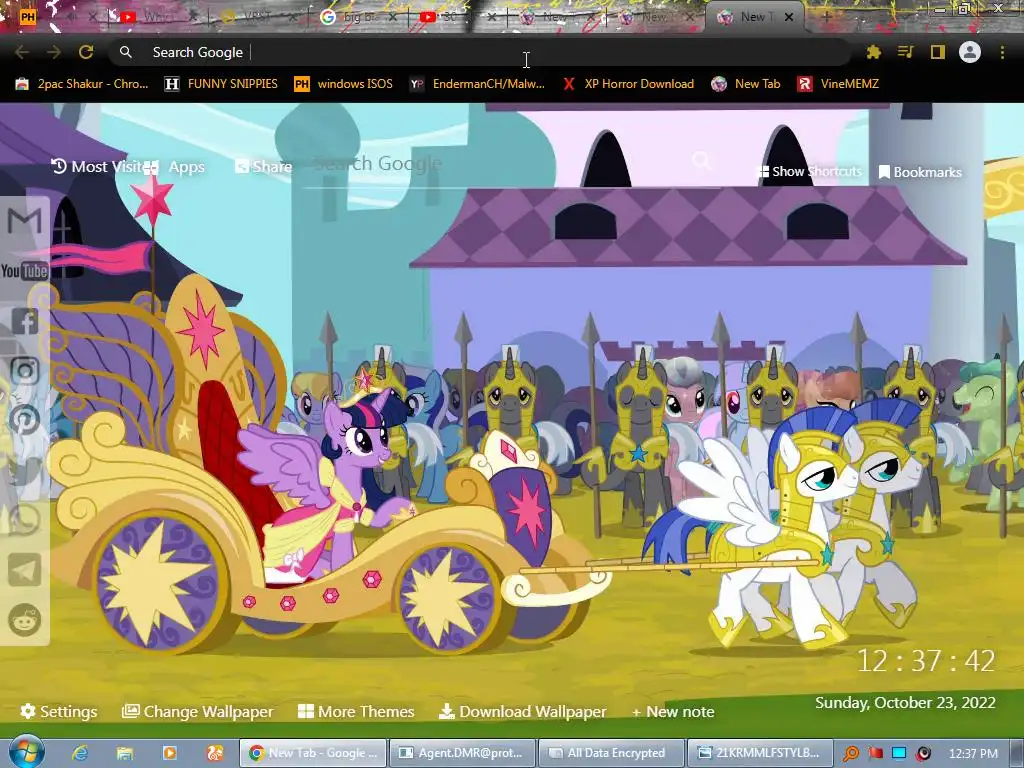Open the XP Horror Download bookmark

tap(628, 84)
